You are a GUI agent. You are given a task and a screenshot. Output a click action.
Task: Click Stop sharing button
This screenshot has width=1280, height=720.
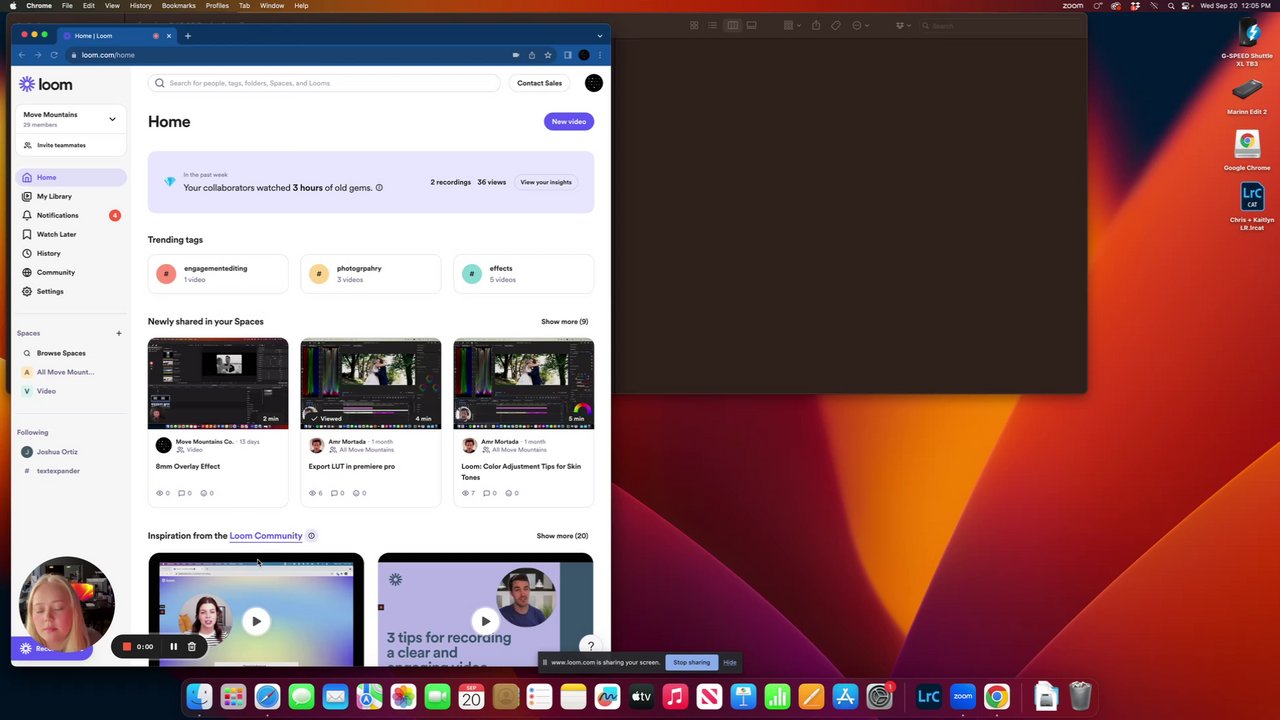(x=691, y=662)
